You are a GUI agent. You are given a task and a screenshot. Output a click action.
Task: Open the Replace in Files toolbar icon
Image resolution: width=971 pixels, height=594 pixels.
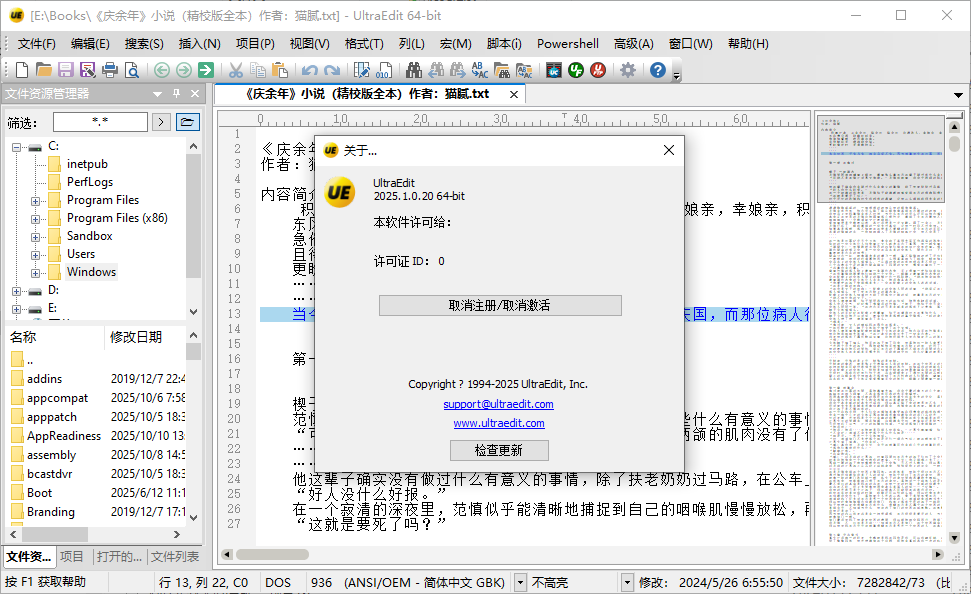click(525, 71)
